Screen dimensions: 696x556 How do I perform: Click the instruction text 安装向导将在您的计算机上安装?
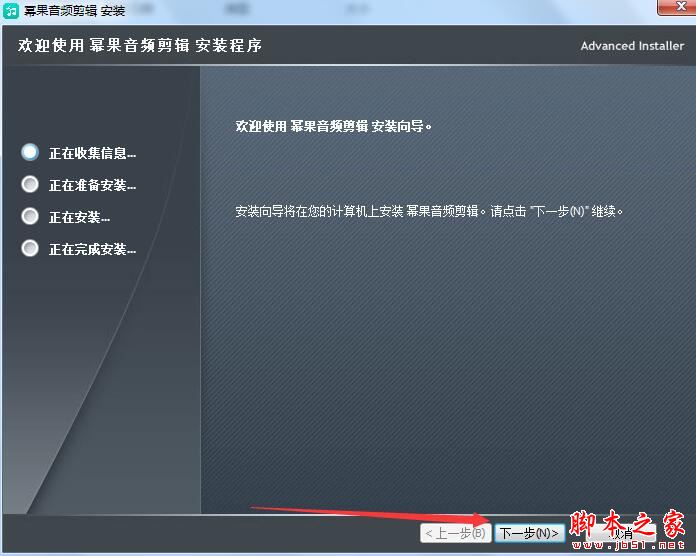pyautogui.click(x=429, y=211)
